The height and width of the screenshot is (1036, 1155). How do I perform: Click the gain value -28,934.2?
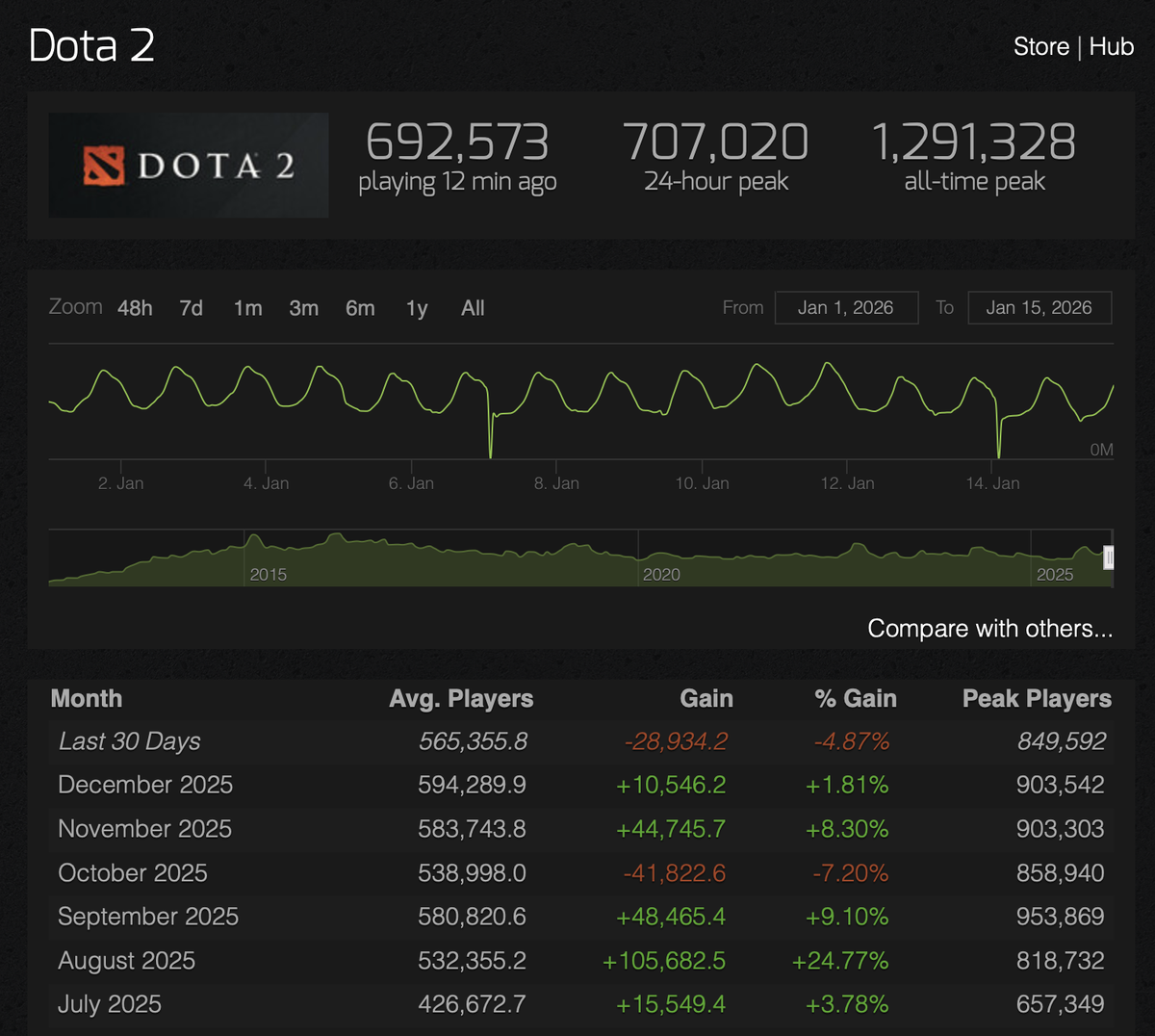pos(676,741)
